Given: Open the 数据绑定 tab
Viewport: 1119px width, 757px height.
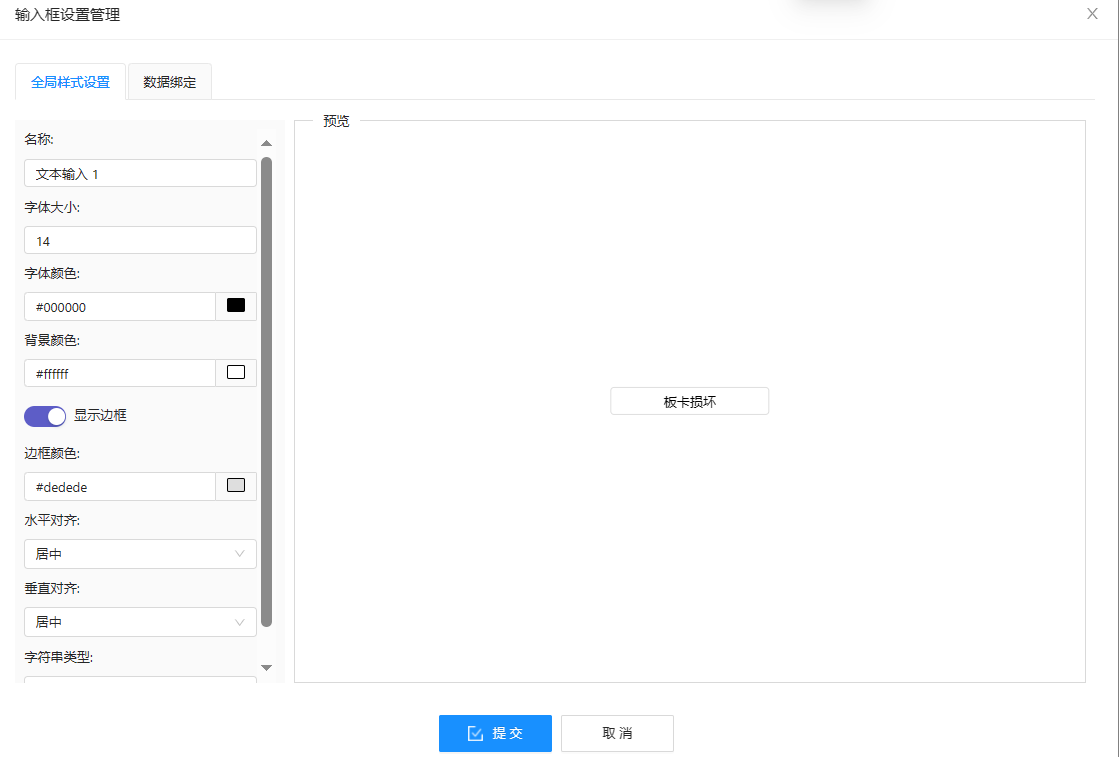Looking at the screenshot, I should pos(169,82).
